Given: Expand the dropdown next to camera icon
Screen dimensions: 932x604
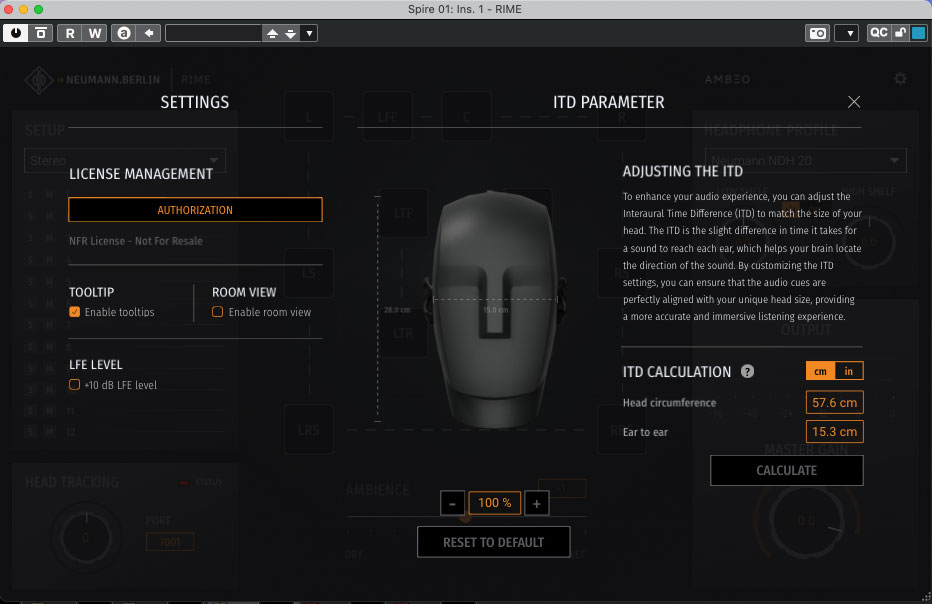Looking at the screenshot, I should point(847,33).
